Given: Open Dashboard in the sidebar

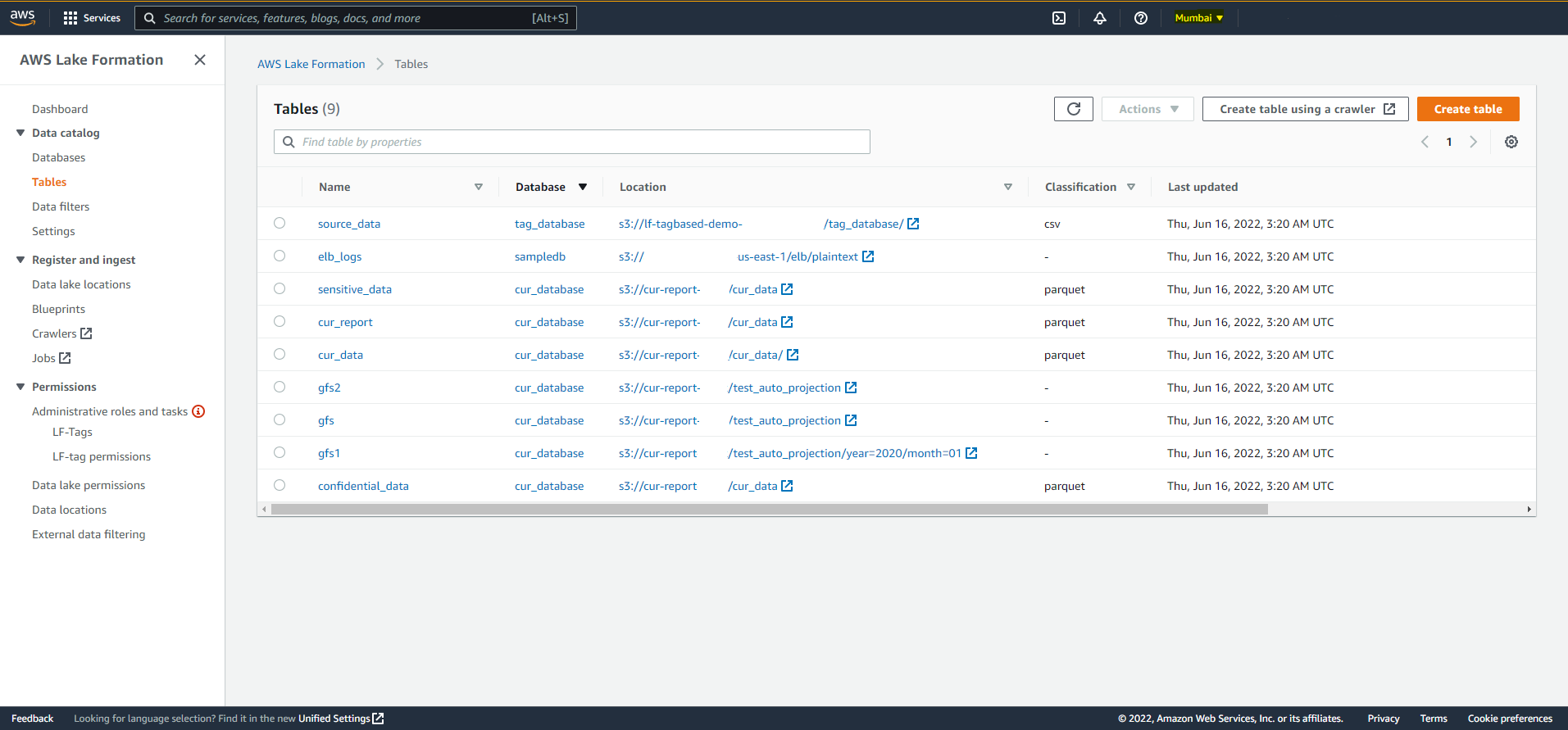Looking at the screenshot, I should [x=60, y=109].
